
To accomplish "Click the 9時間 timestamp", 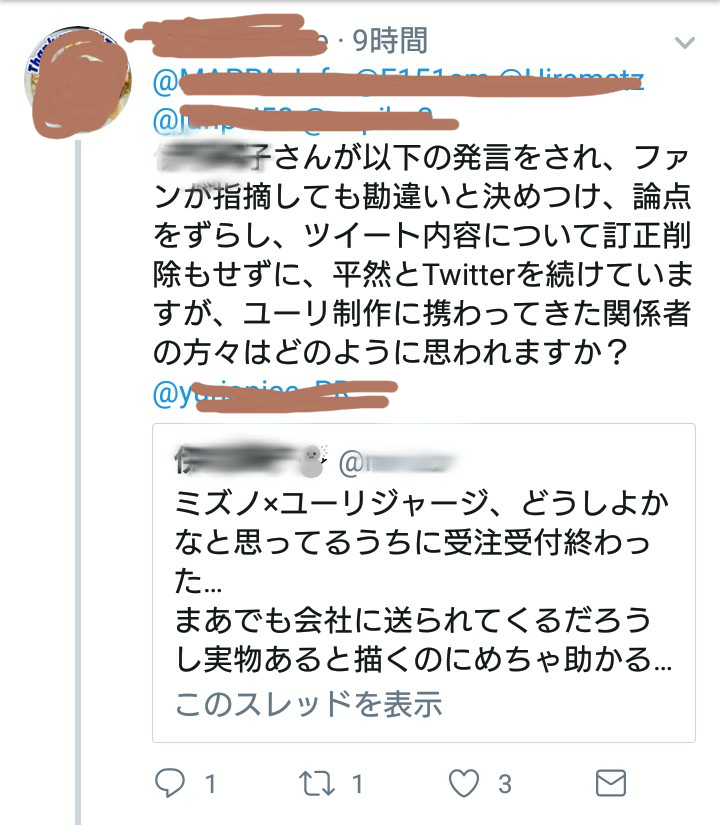I will [x=390, y=40].
